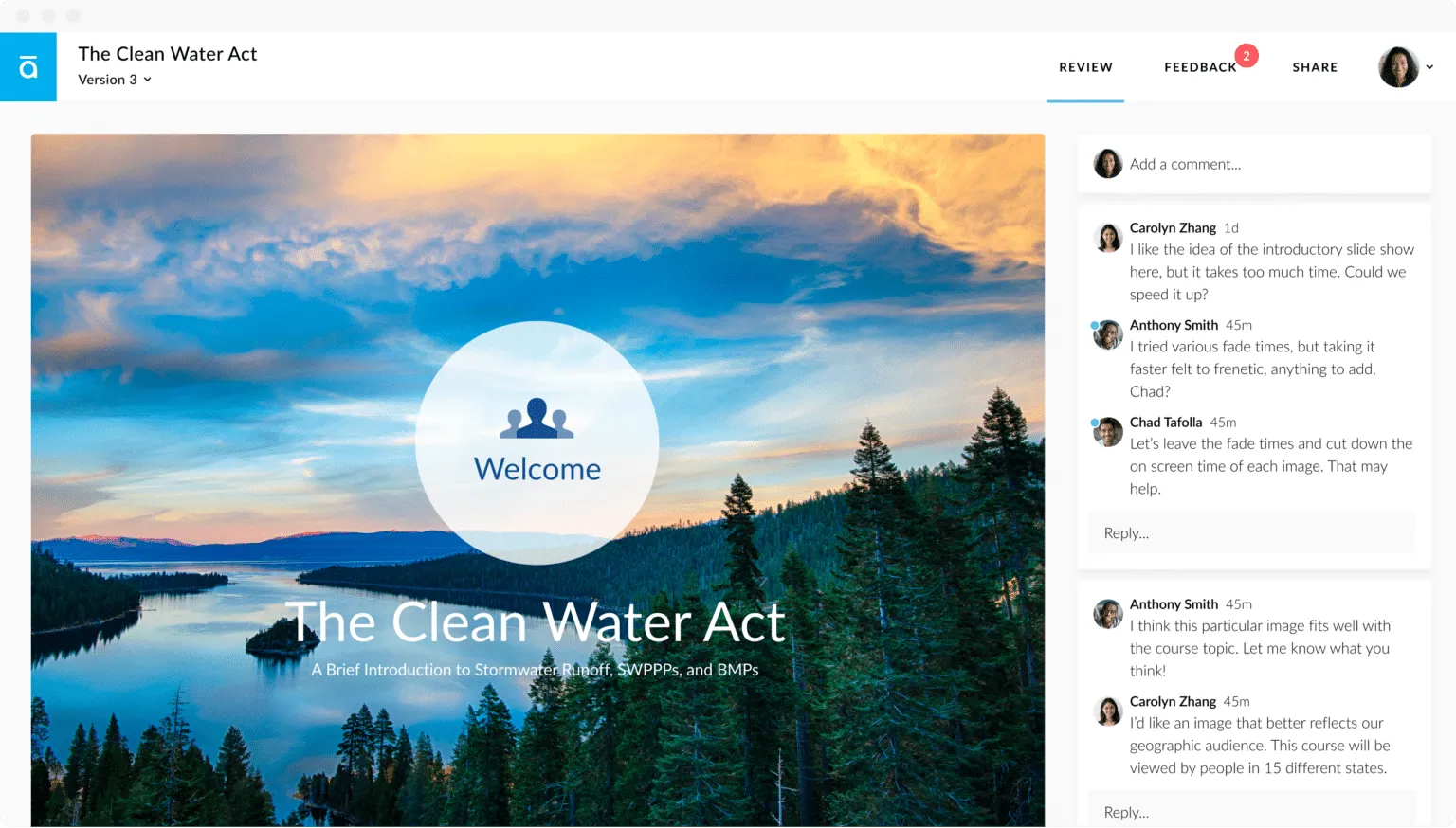Click the Welcome circle on the course cover
1456x828 pixels.
(x=537, y=442)
